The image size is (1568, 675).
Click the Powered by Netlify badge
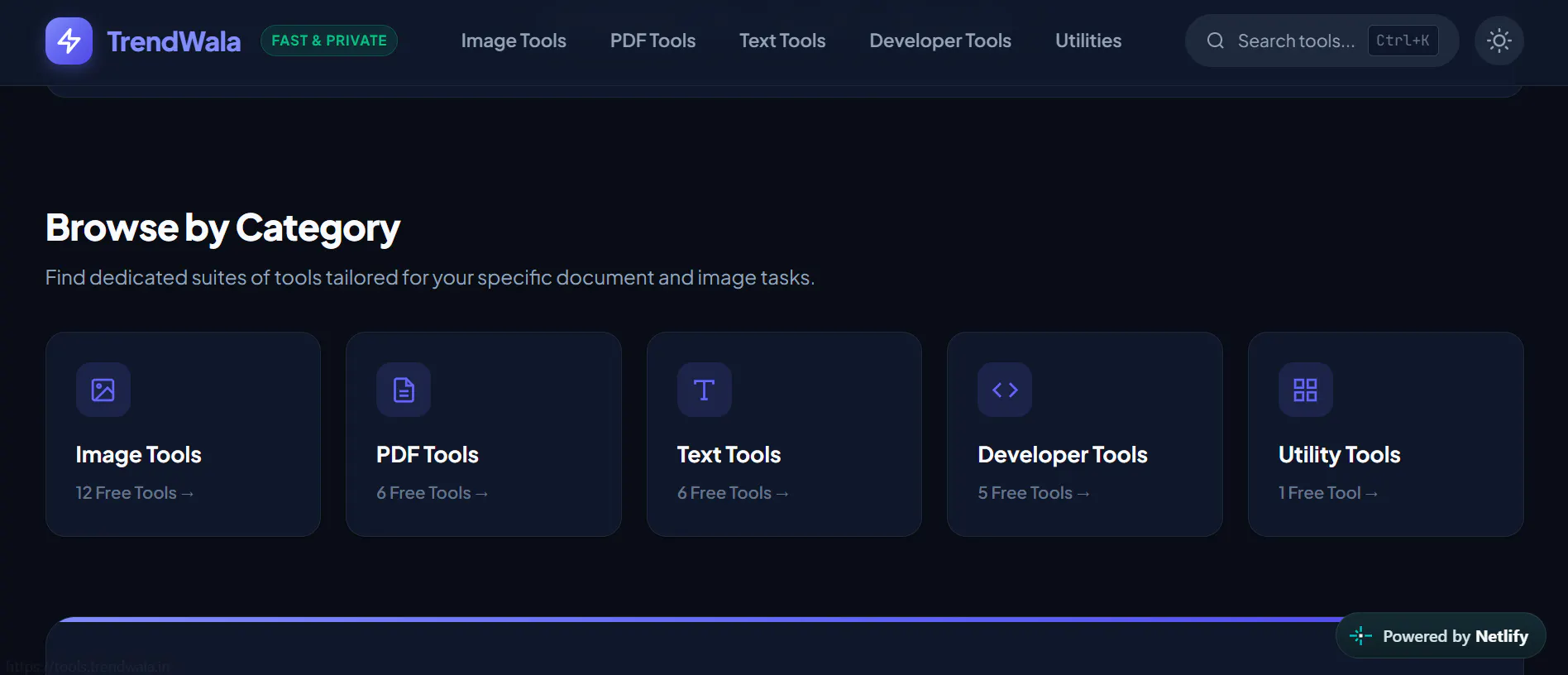(1441, 636)
